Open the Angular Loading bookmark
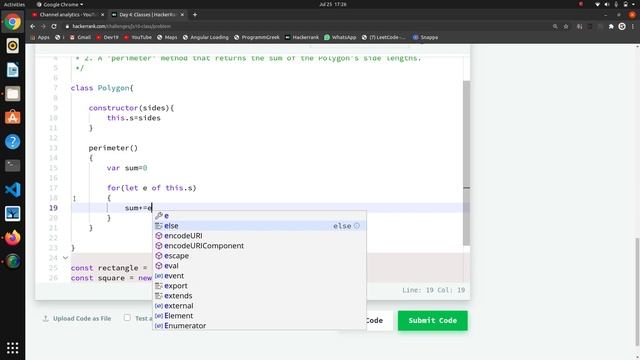 [x=206, y=37]
